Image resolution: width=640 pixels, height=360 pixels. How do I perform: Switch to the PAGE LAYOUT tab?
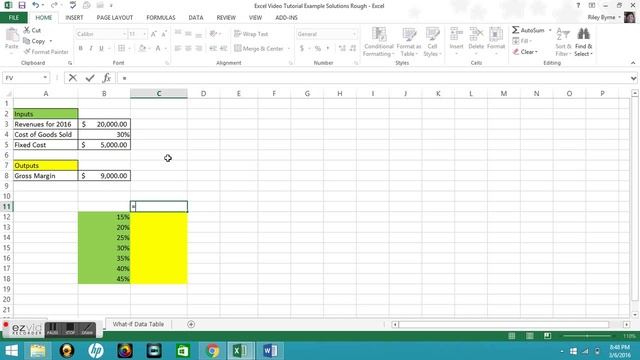pyautogui.click(x=115, y=18)
